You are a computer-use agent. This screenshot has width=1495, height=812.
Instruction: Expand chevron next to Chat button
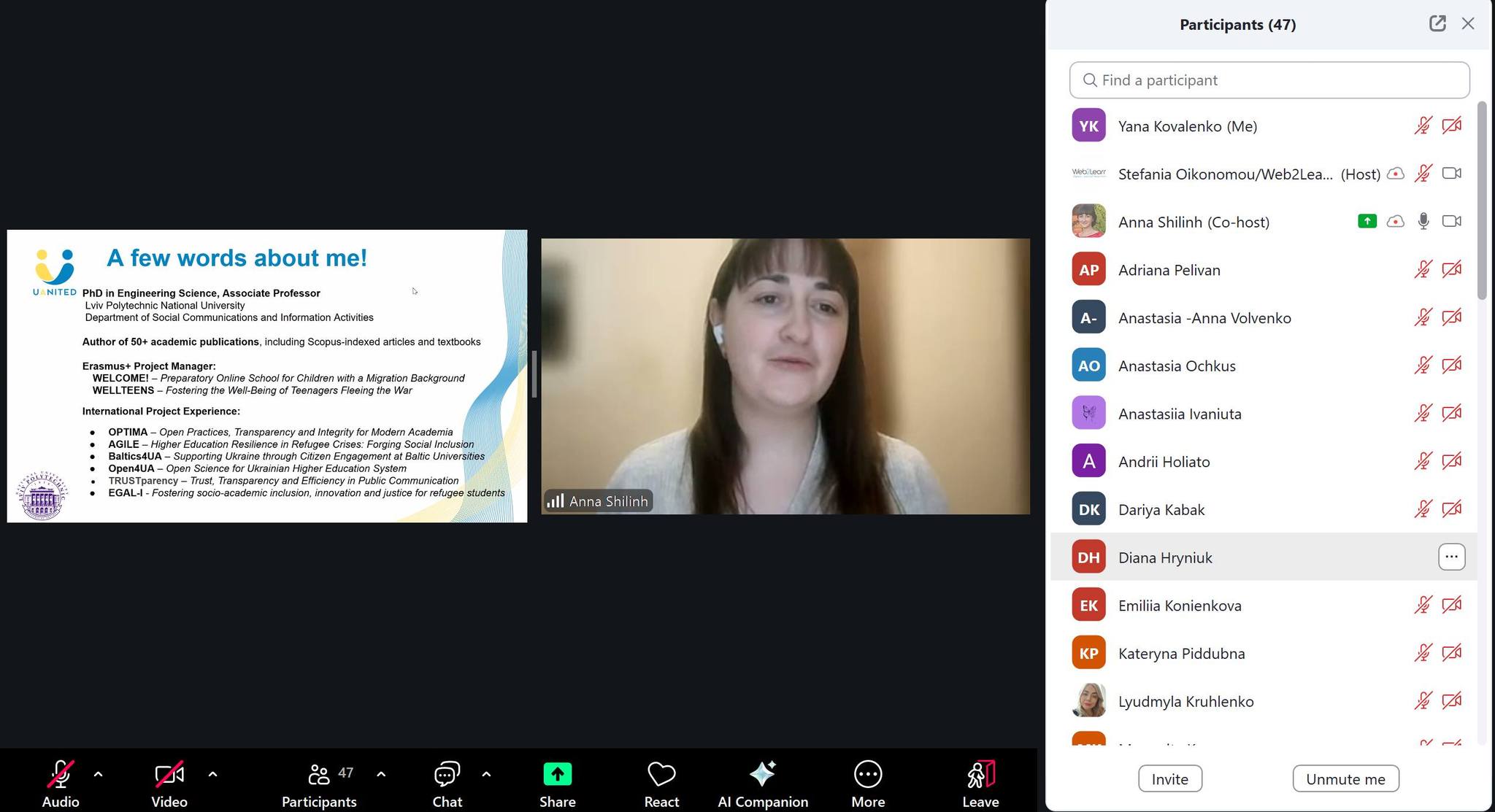click(x=486, y=774)
